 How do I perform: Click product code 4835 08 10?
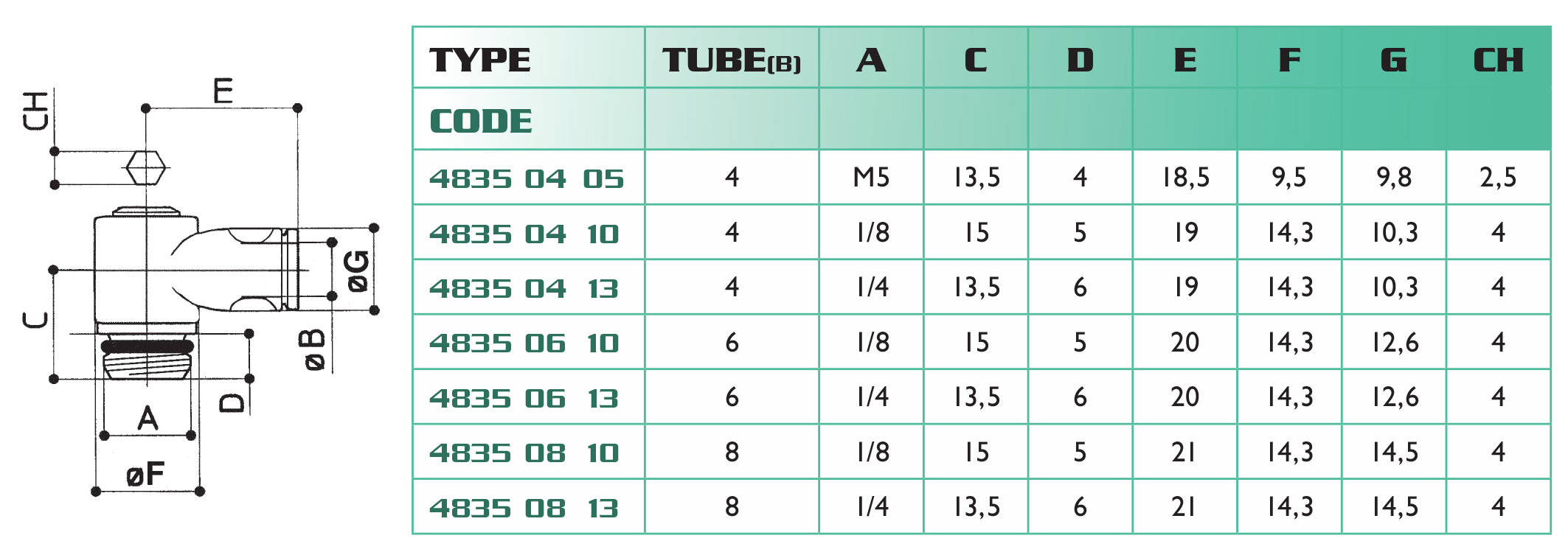524,453
